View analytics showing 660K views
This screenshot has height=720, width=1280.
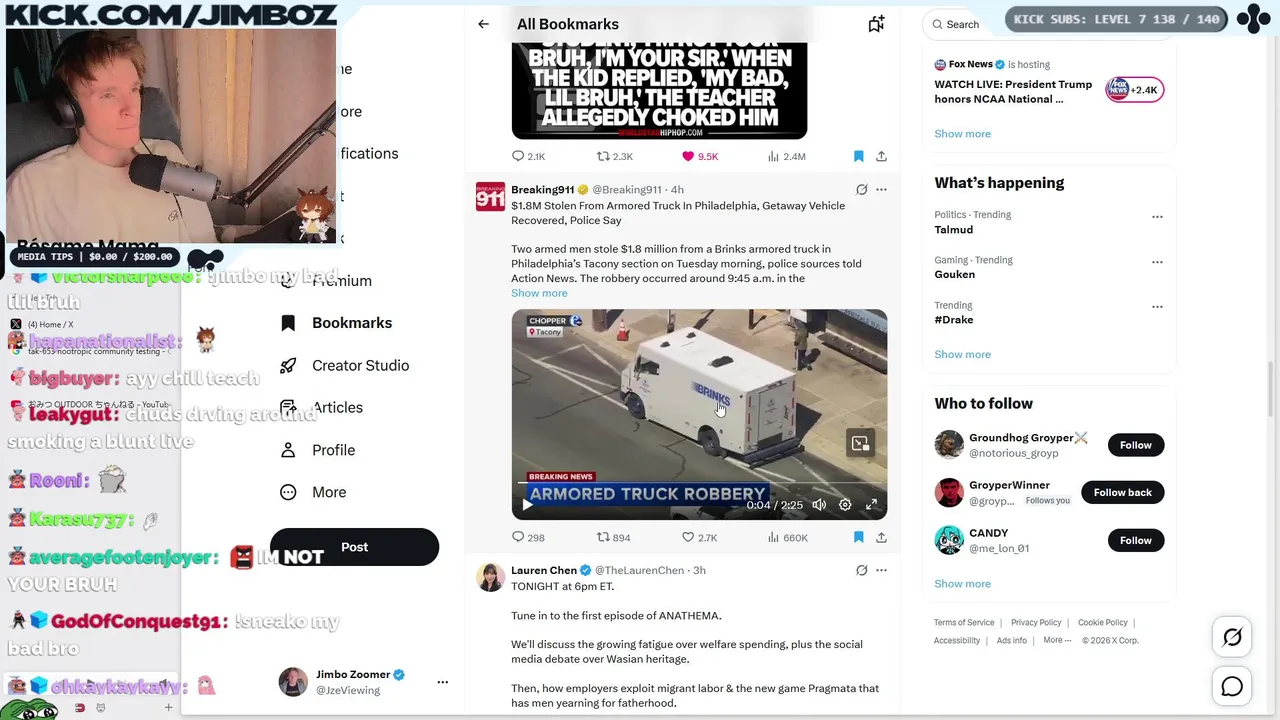787,537
